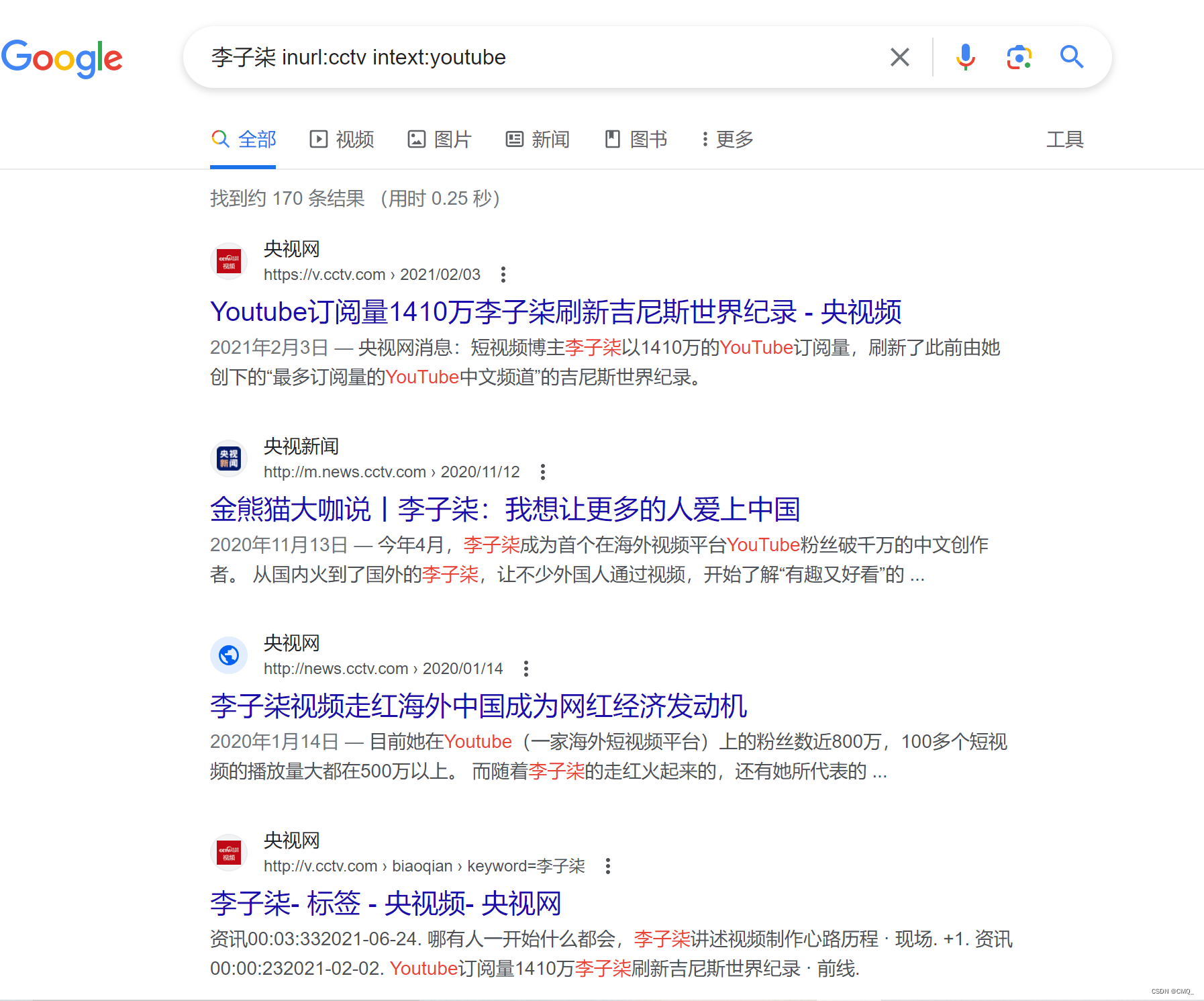
Task: Open Google Lens image search icon
Action: click(1019, 57)
